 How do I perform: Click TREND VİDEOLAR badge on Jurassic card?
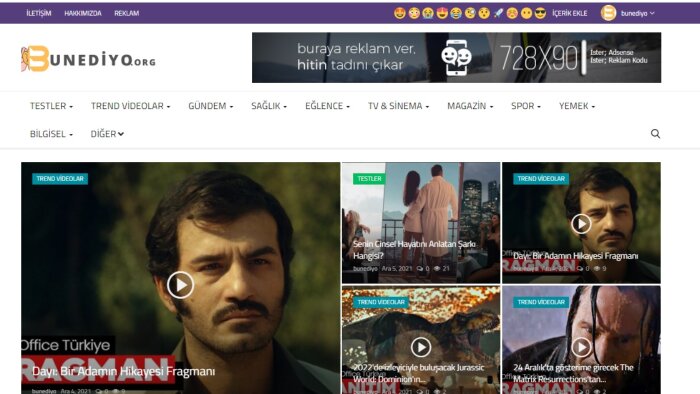pos(381,302)
